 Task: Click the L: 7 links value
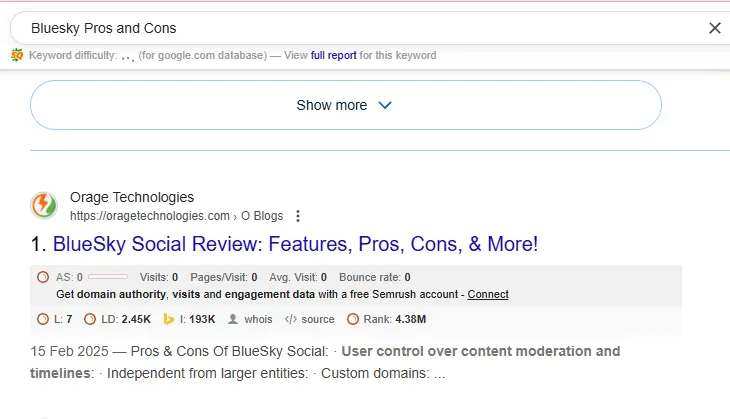click(63, 319)
